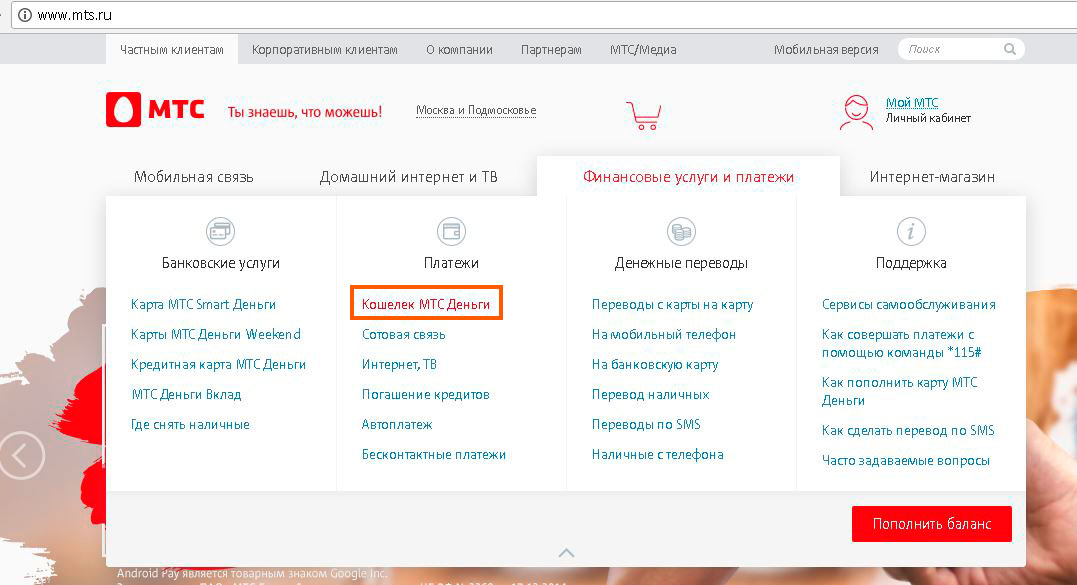Open the О компании tab

(x=460, y=49)
